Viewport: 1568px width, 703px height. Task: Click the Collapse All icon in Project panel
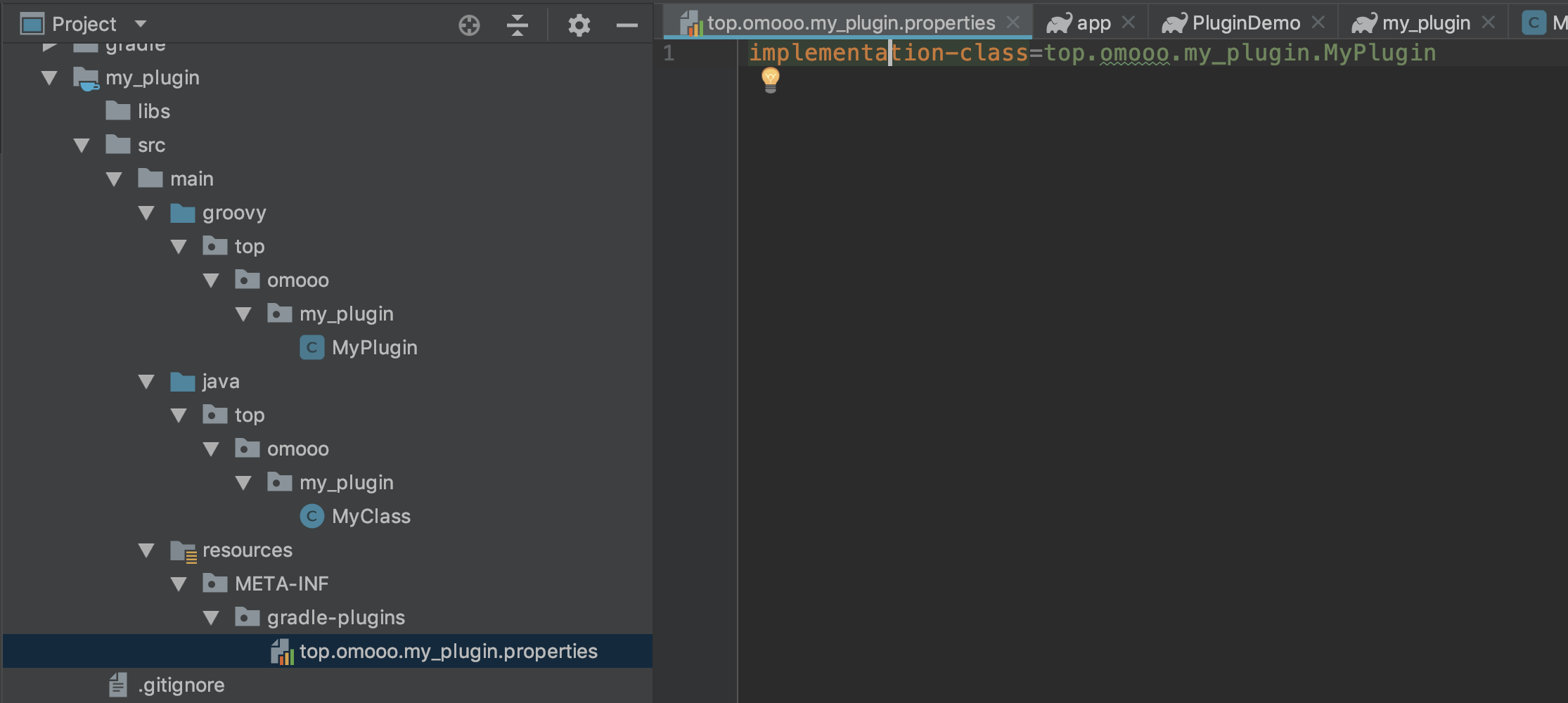pos(517,25)
